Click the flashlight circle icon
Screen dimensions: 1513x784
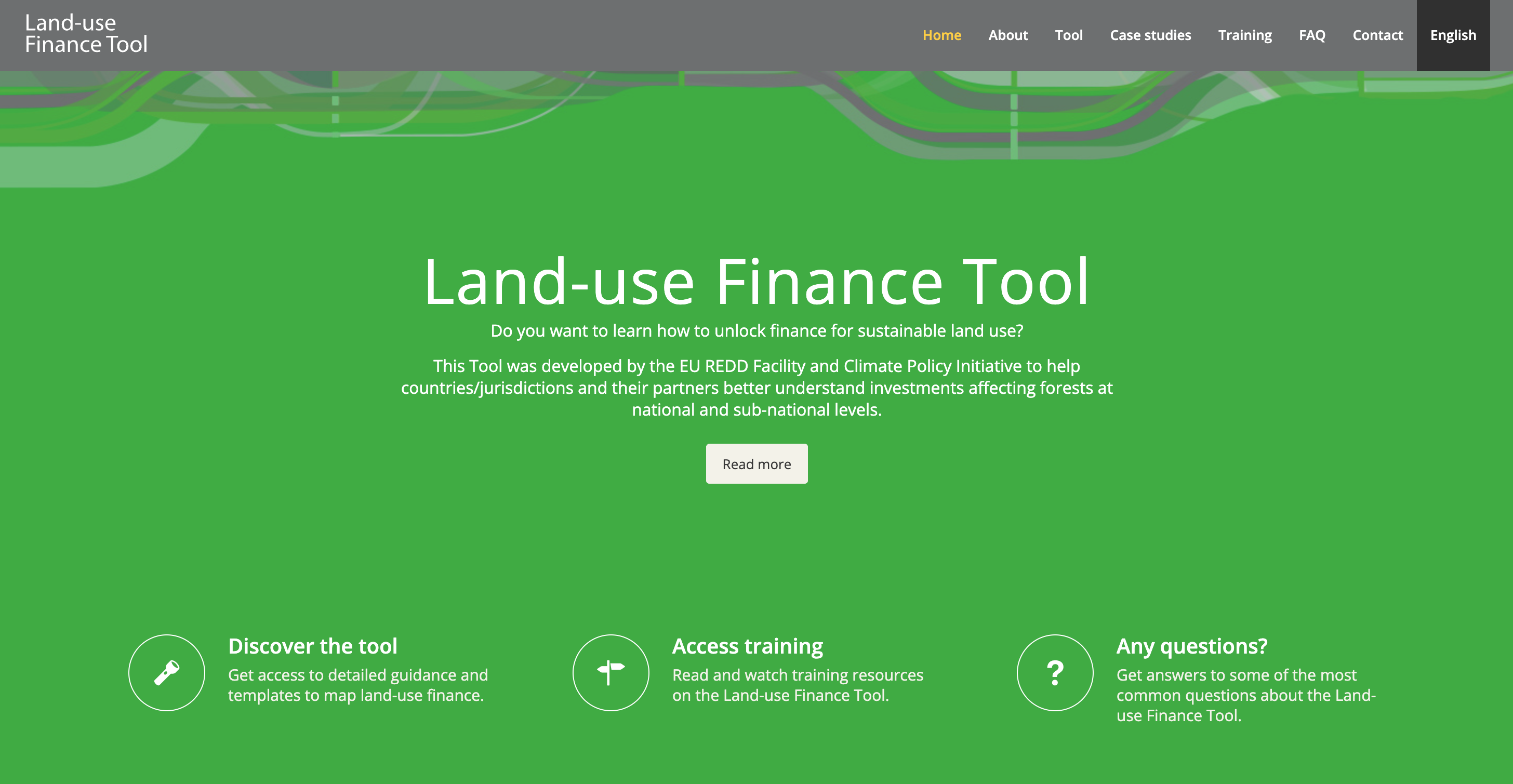tap(166, 672)
